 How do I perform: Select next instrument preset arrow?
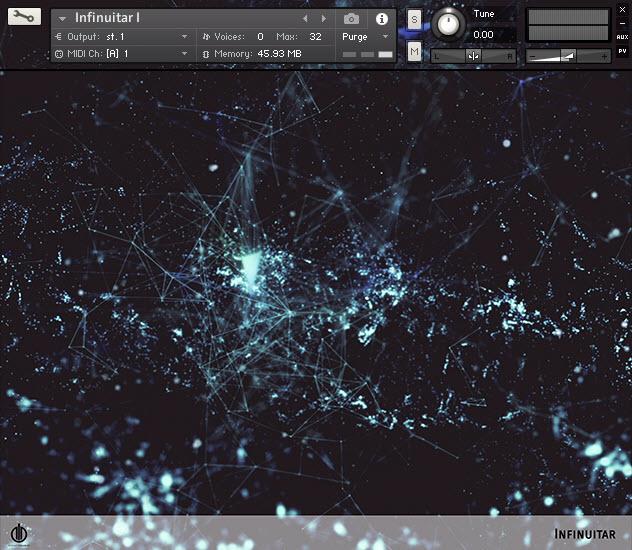tap(323, 19)
